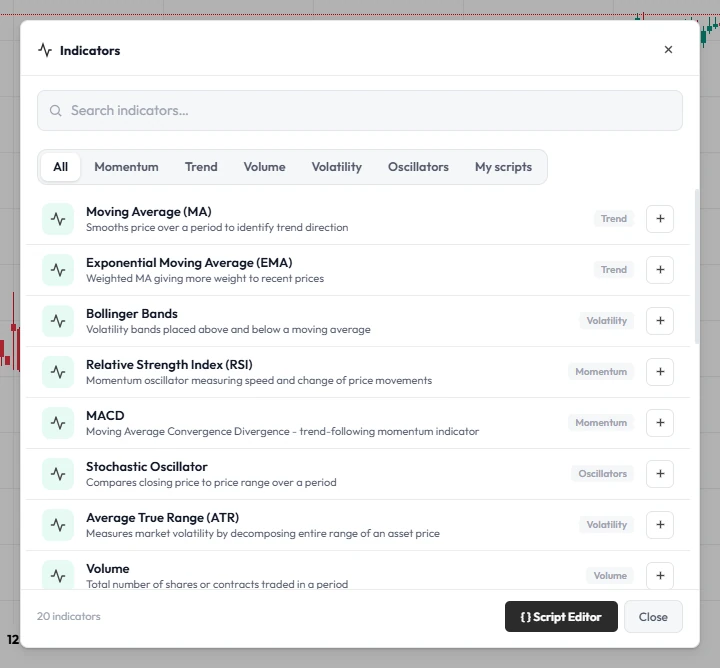Switch to the Momentum tab
Image resolution: width=720 pixels, height=668 pixels.
pos(126,167)
